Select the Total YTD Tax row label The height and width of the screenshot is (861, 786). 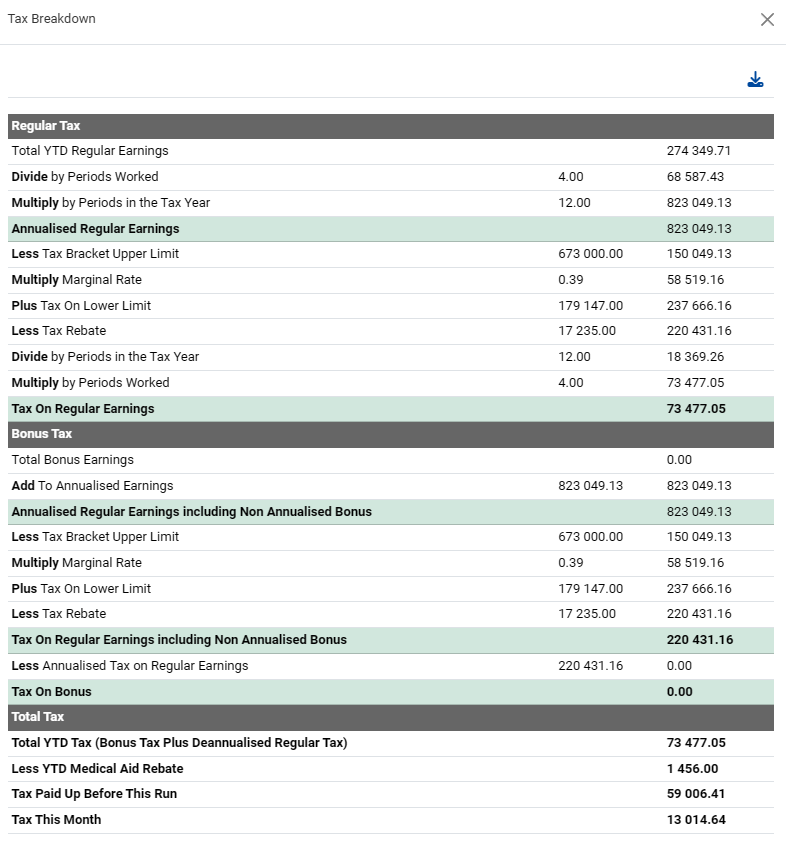(179, 743)
